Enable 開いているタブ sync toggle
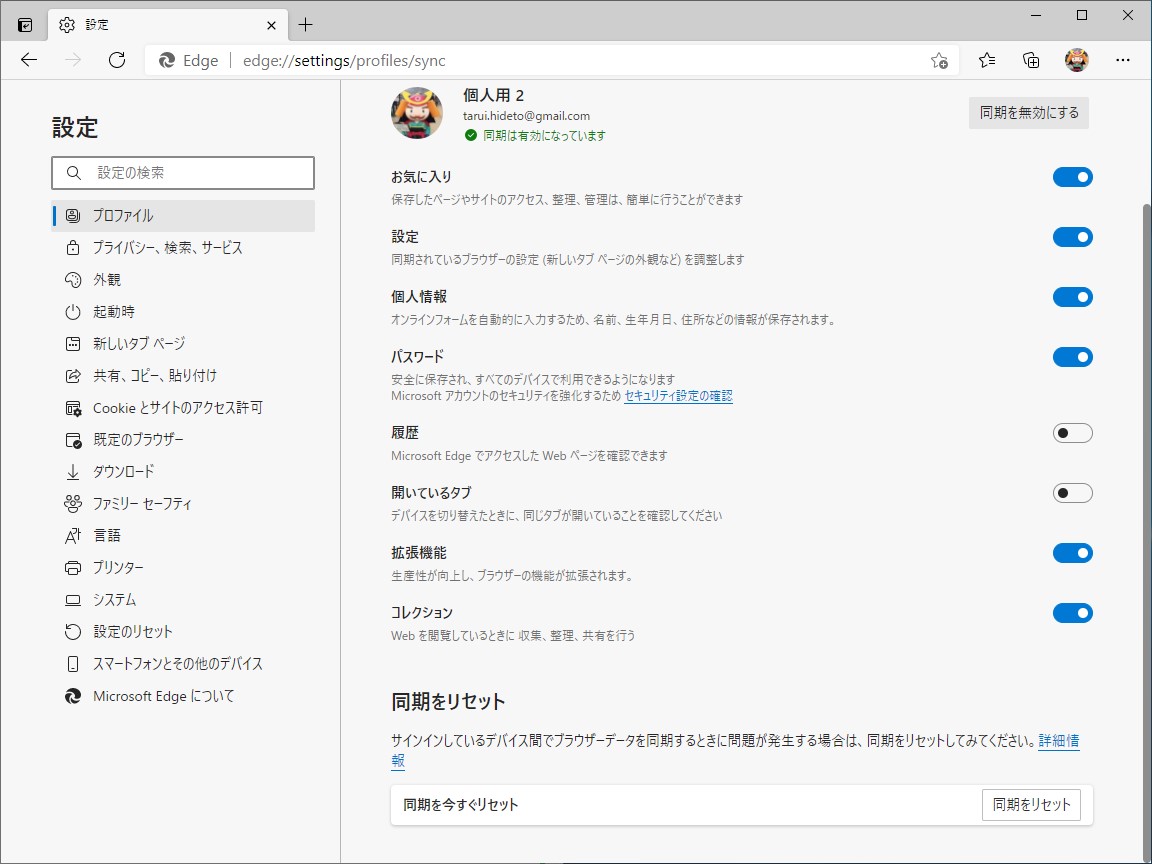Image resolution: width=1152 pixels, height=864 pixels. pos(1072,493)
